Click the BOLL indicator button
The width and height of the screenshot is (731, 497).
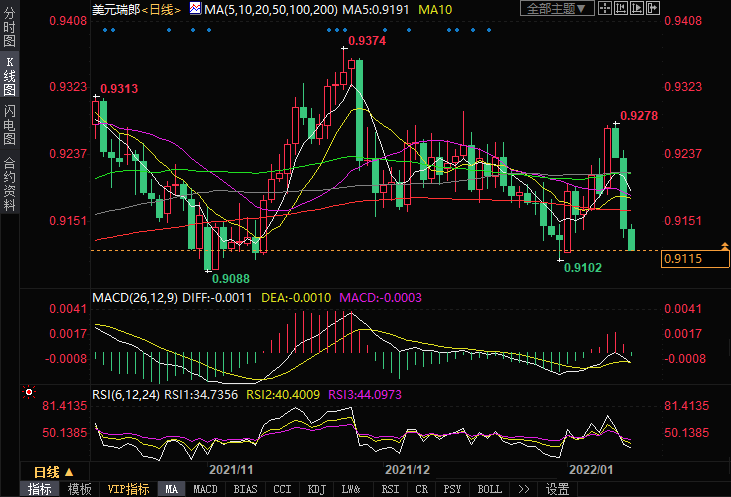[x=489, y=489]
